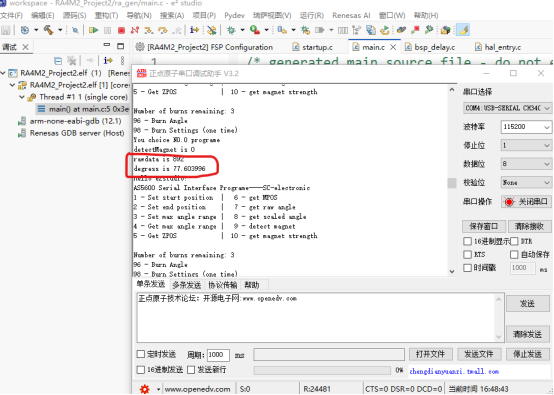The width and height of the screenshot is (554, 395).
Task: Enable the 定时发送 checkbox
Action: tap(141, 354)
